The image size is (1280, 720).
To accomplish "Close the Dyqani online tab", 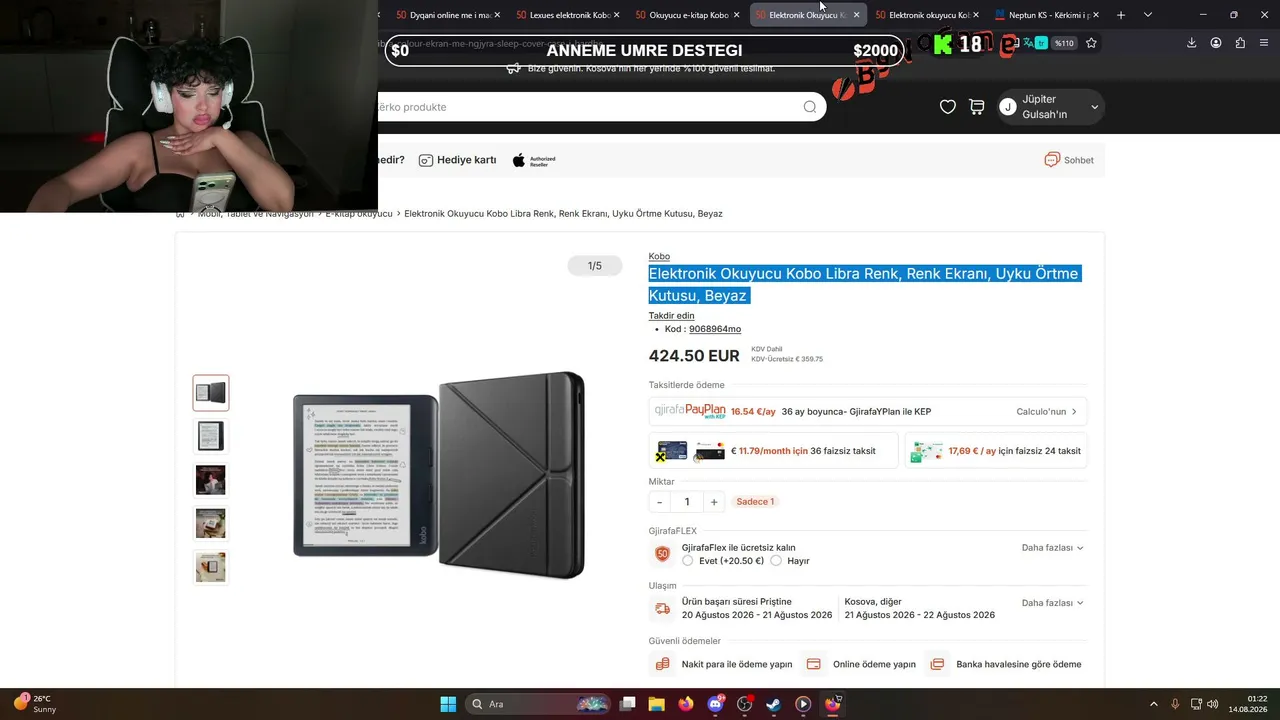I will [497, 15].
